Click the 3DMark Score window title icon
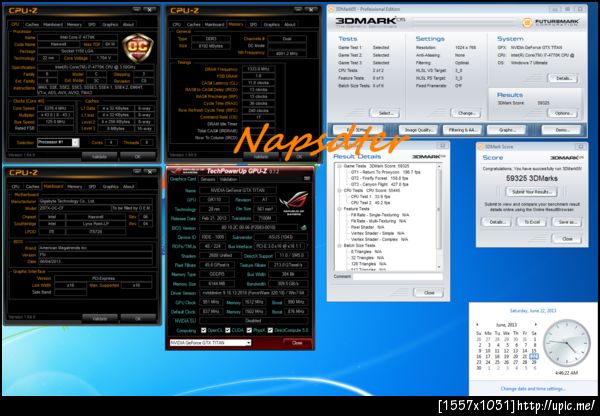 pyautogui.click(x=481, y=147)
